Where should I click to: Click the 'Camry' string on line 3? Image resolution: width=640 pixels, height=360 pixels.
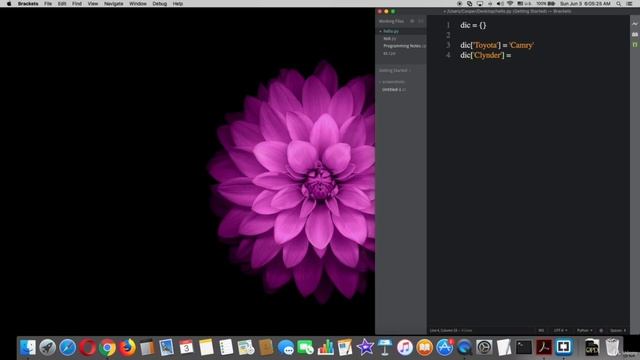coord(521,45)
